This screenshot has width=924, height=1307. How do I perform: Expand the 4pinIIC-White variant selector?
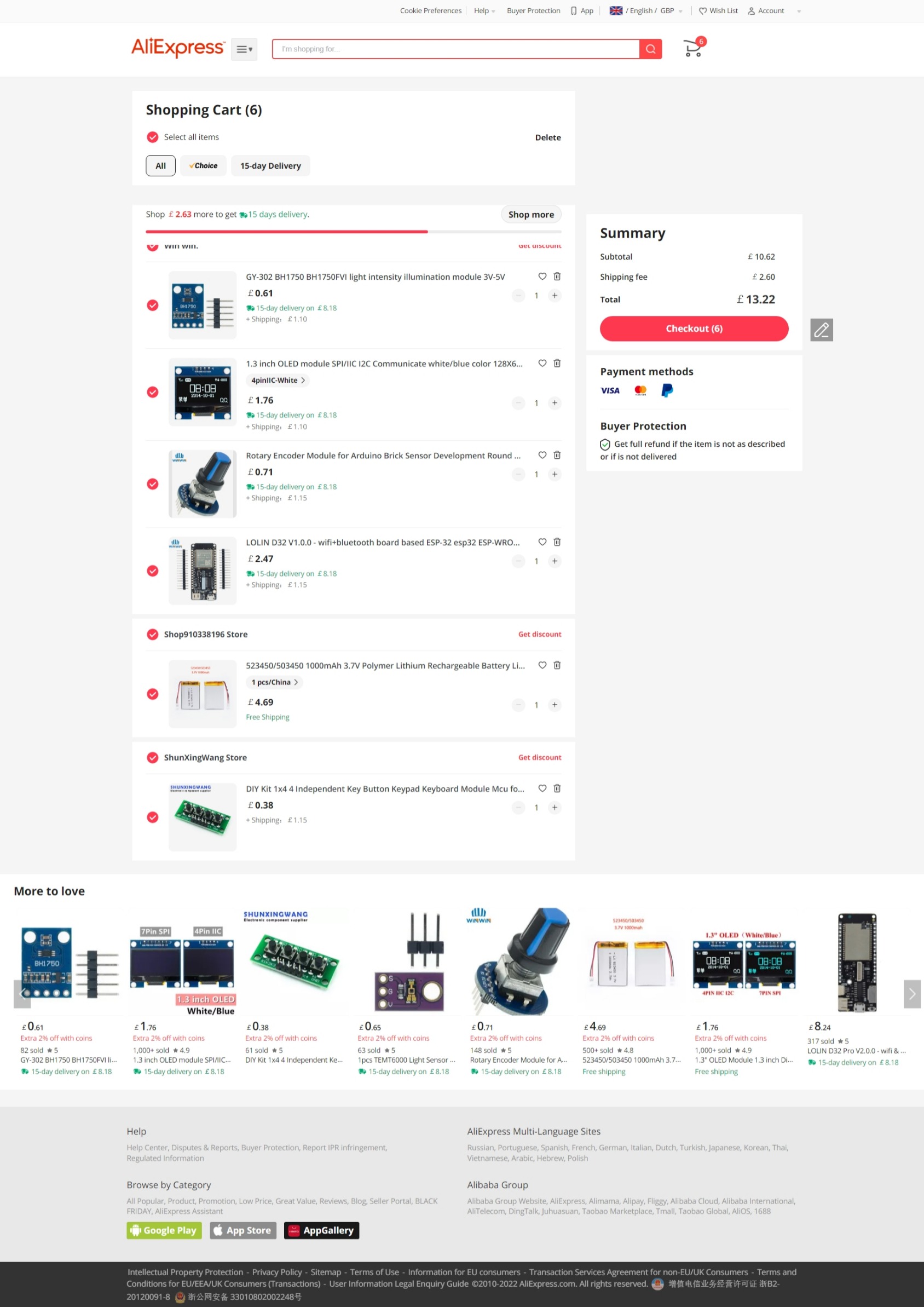pos(278,380)
